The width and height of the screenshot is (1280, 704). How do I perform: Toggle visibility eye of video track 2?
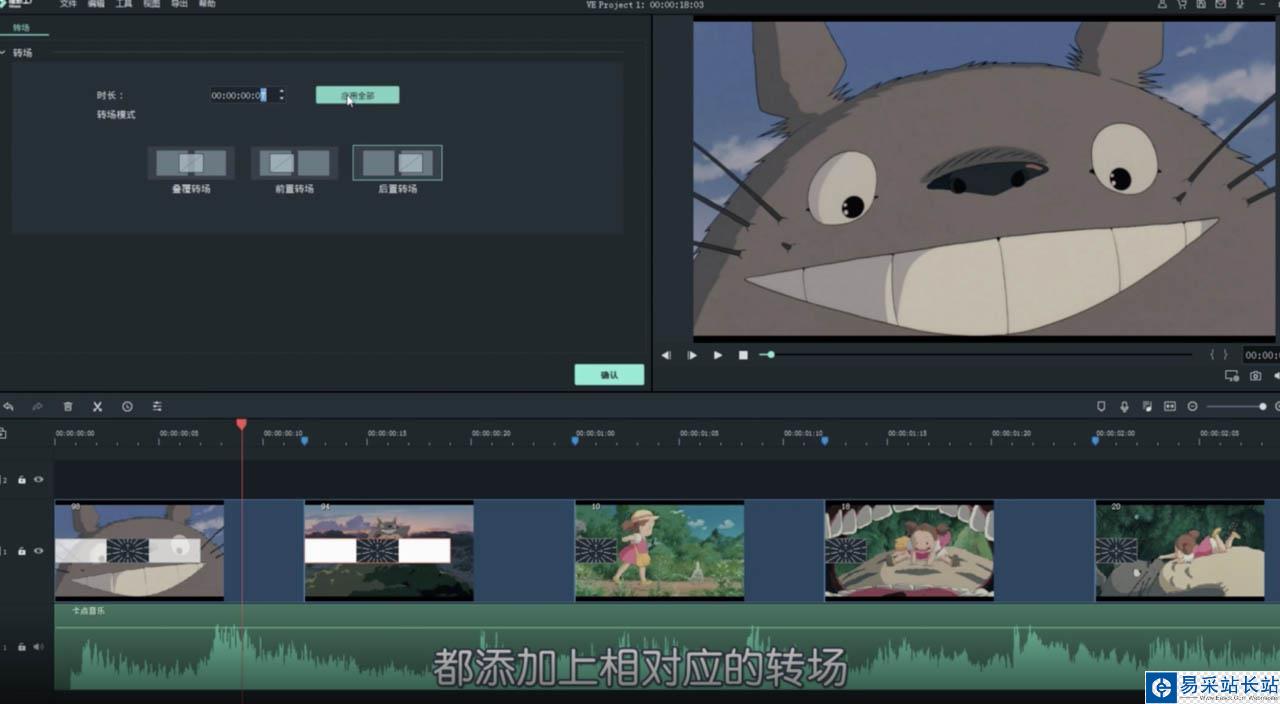click(x=38, y=480)
